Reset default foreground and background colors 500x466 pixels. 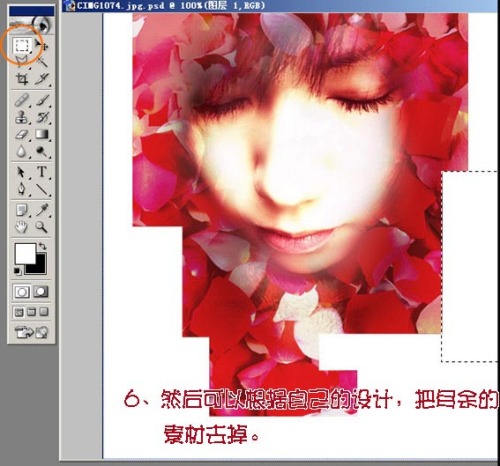pyautogui.click(x=17, y=271)
